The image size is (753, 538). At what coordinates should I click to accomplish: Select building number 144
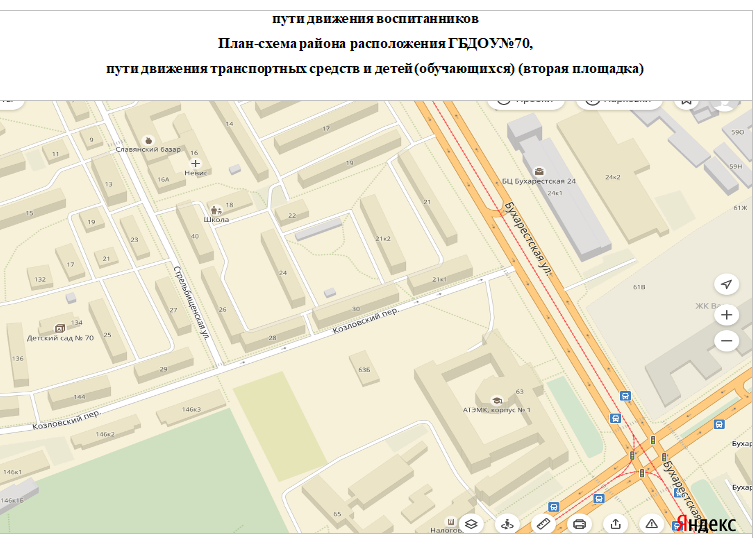[79, 397]
